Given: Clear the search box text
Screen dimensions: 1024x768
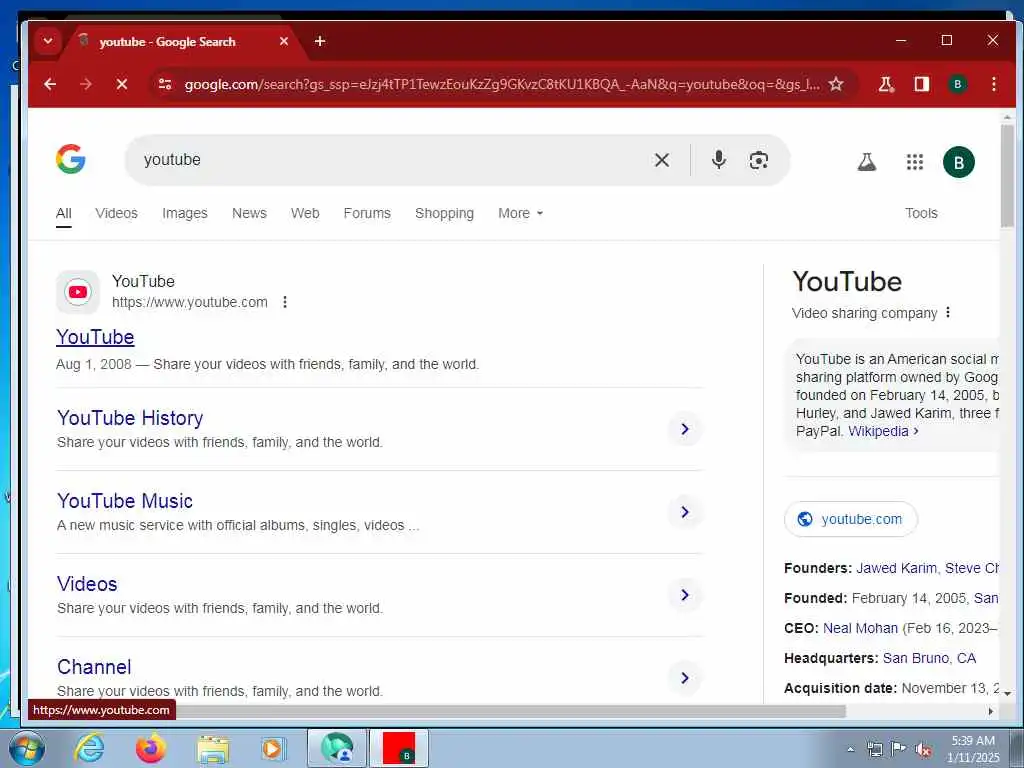Looking at the screenshot, I should 662,160.
